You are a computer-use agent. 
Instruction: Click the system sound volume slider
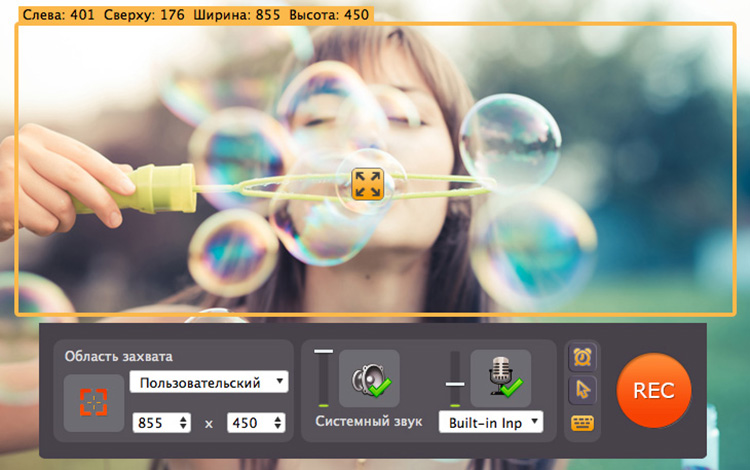click(x=323, y=378)
